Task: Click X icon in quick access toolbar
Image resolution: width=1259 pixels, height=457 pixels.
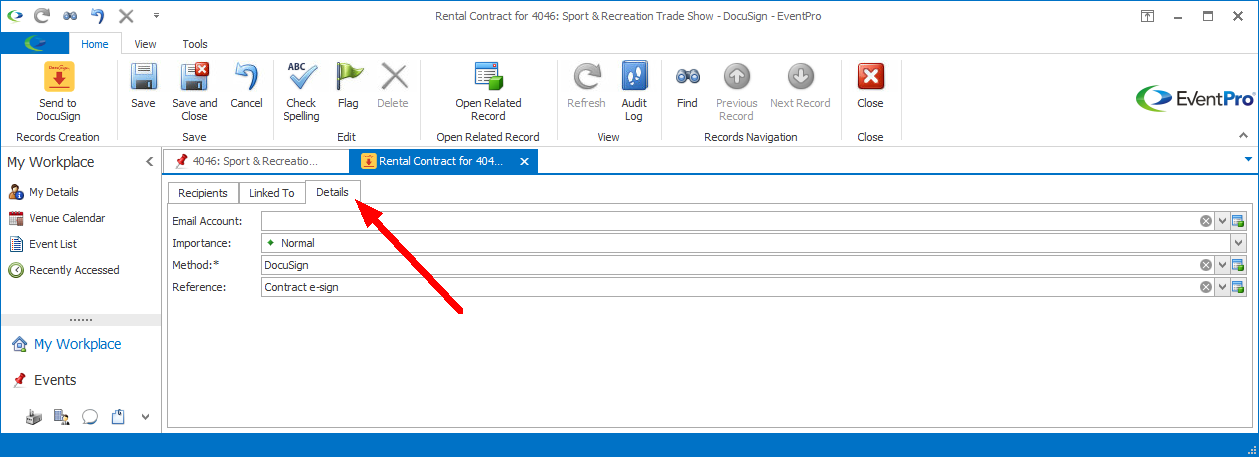Action: 126,16
